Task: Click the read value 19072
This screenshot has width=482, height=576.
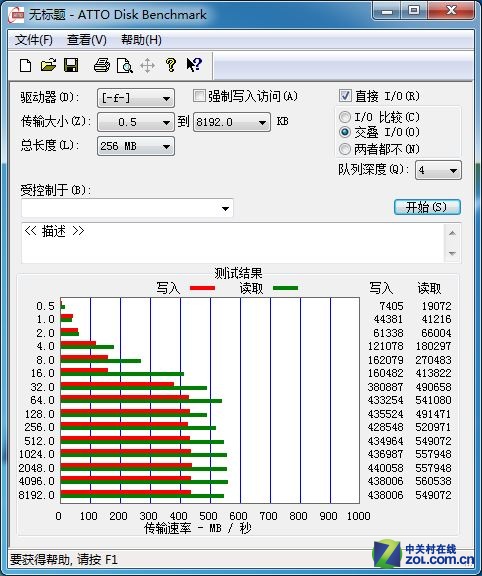Action: point(436,306)
